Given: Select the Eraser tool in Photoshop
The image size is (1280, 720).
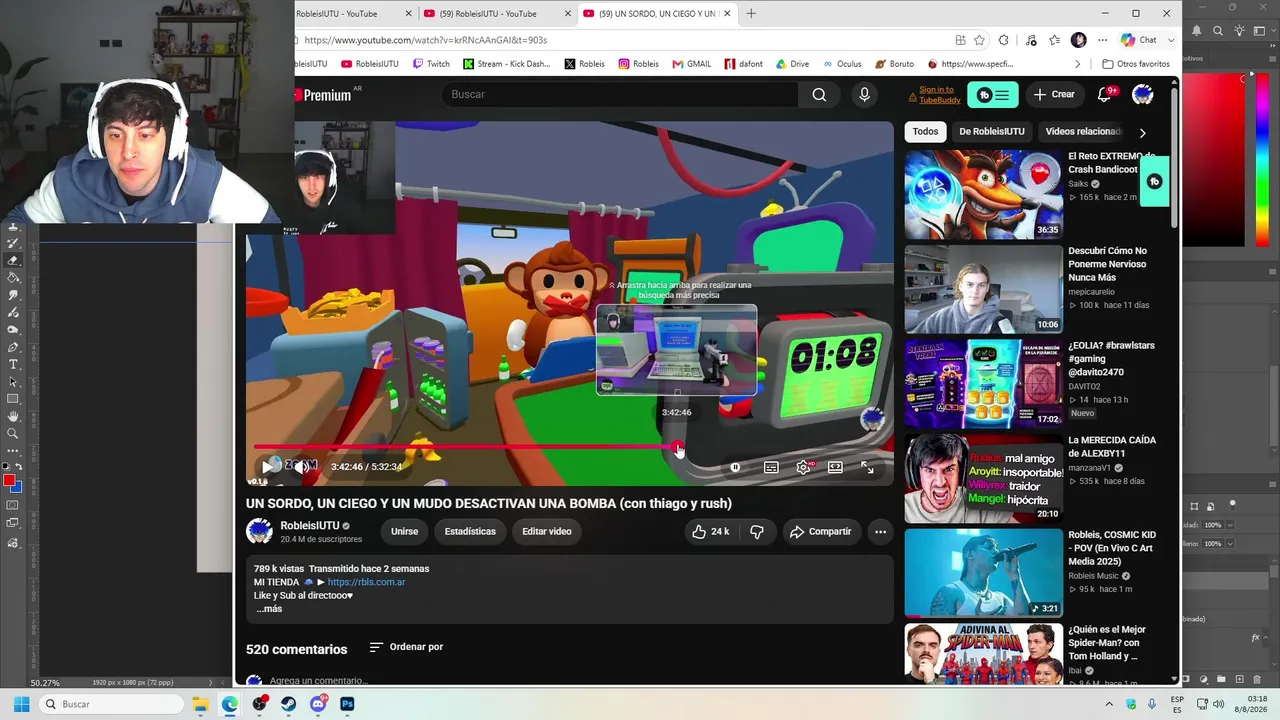Looking at the screenshot, I should pos(13,259).
